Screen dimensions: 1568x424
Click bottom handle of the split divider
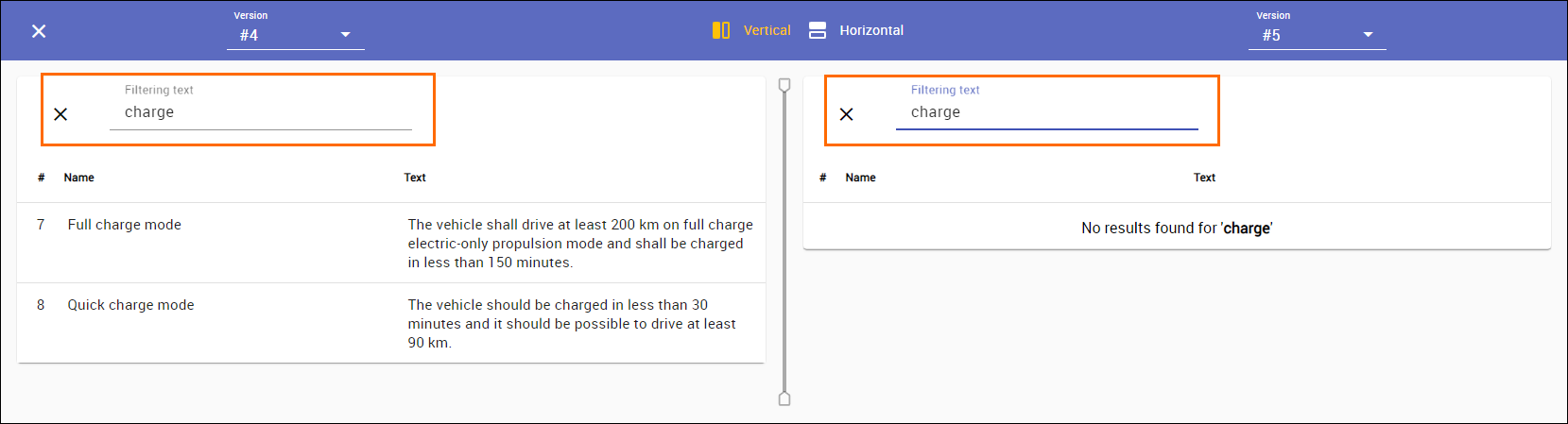784,399
